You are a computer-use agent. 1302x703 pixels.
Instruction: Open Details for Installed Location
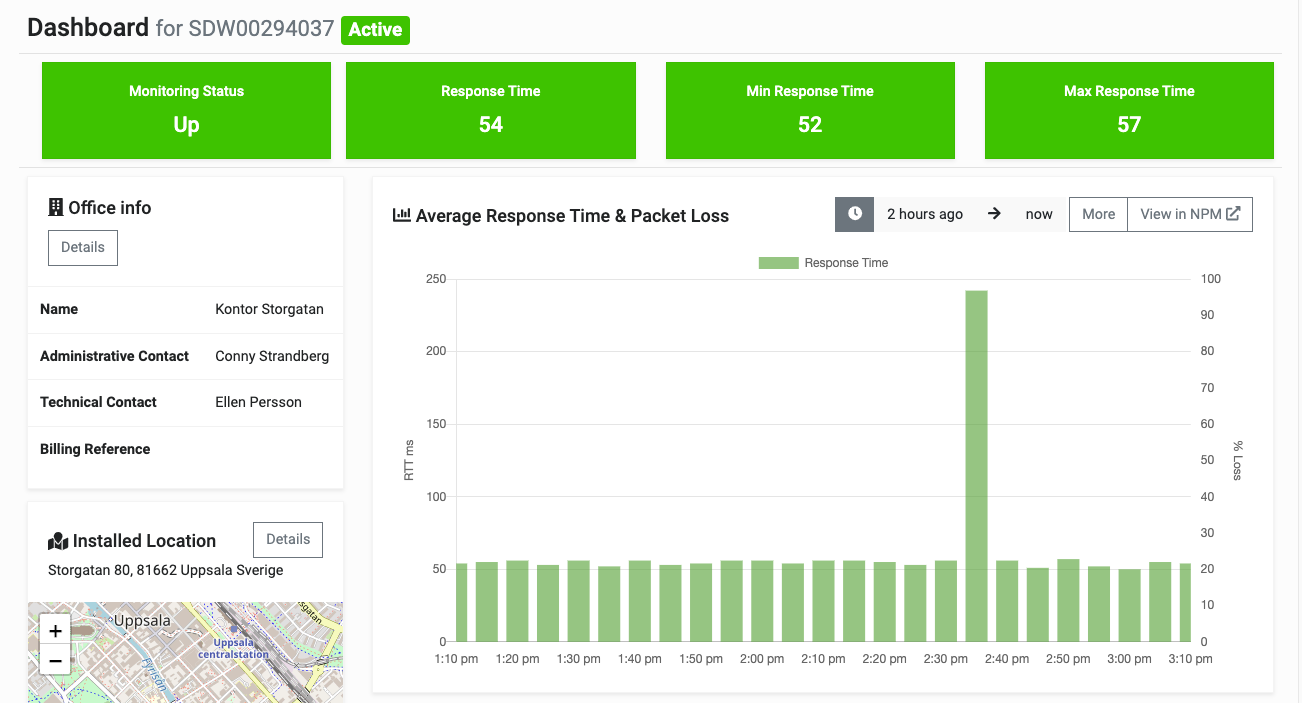(x=287, y=539)
